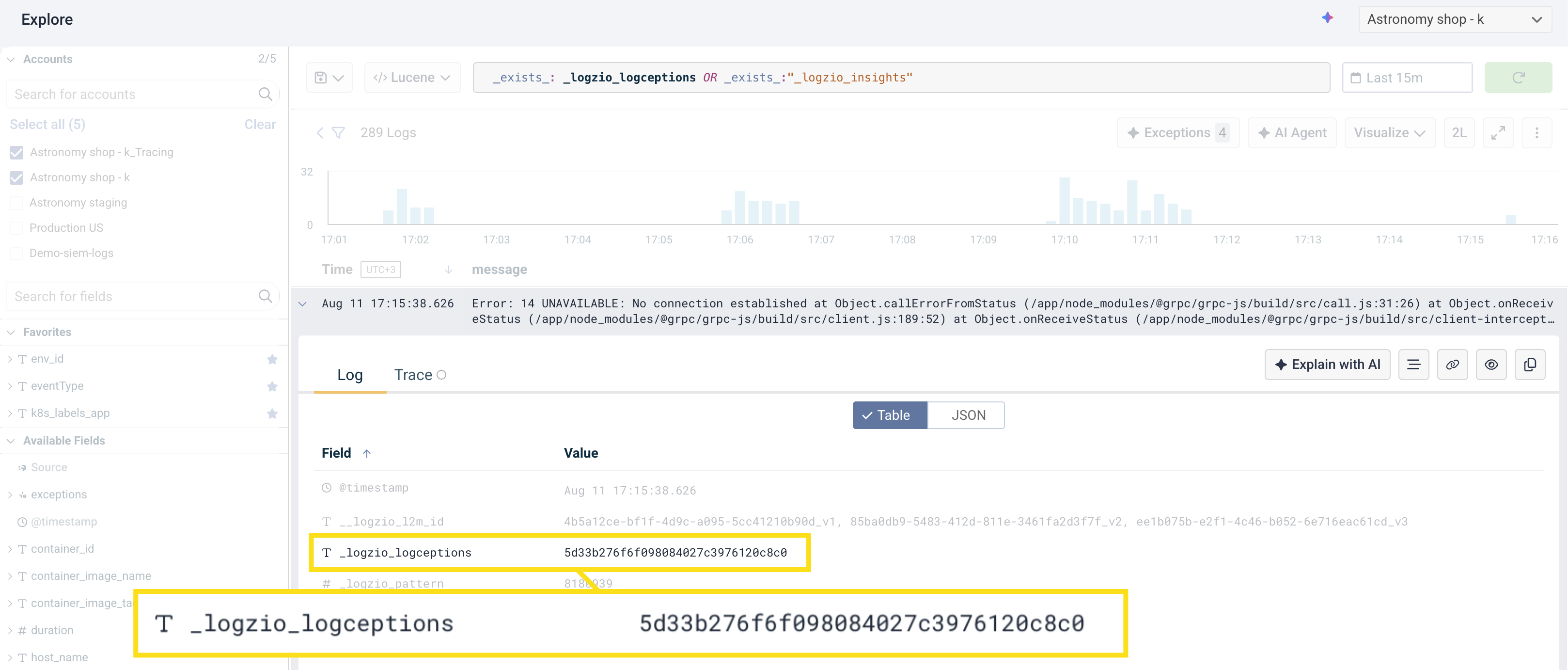Expand the duration field
The width and height of the screenshot is (1568, 670).
pyautogui.click(x=10, y=630)
